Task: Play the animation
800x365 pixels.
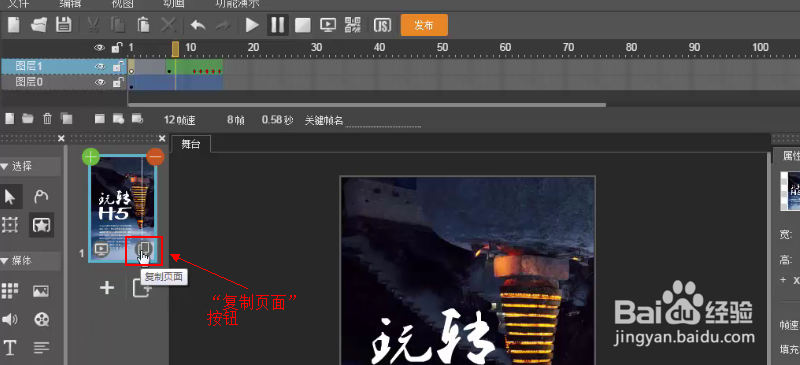Action: (x=252, y=25)
